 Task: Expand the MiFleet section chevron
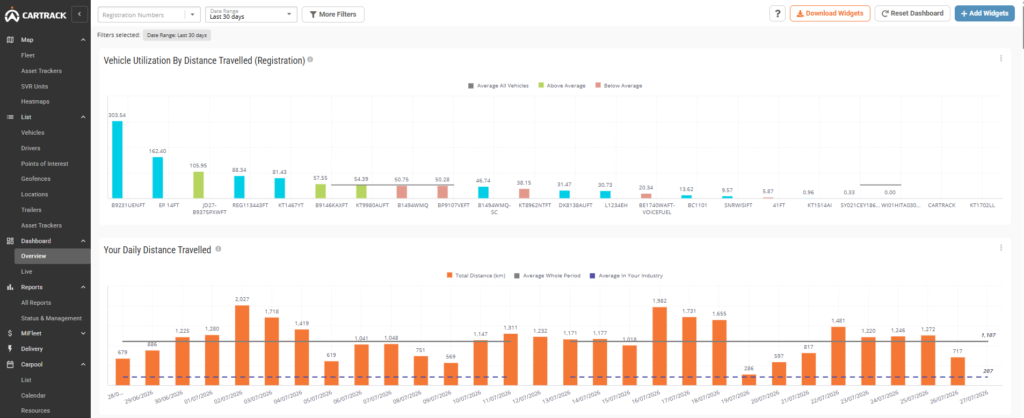tap(83, 333)
